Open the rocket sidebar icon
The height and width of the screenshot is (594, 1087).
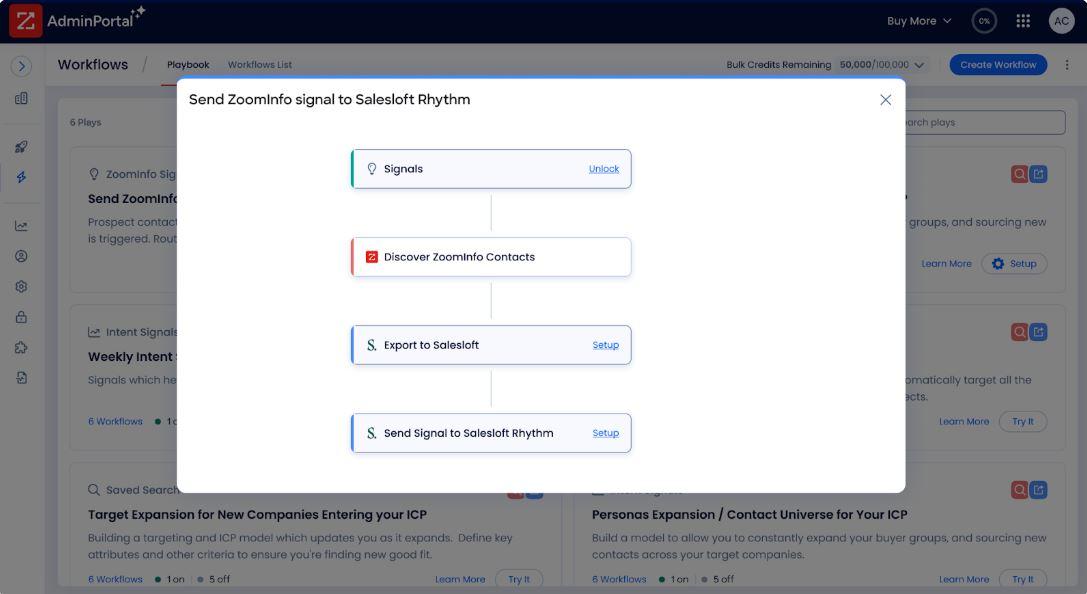click(x=21, y=147)
